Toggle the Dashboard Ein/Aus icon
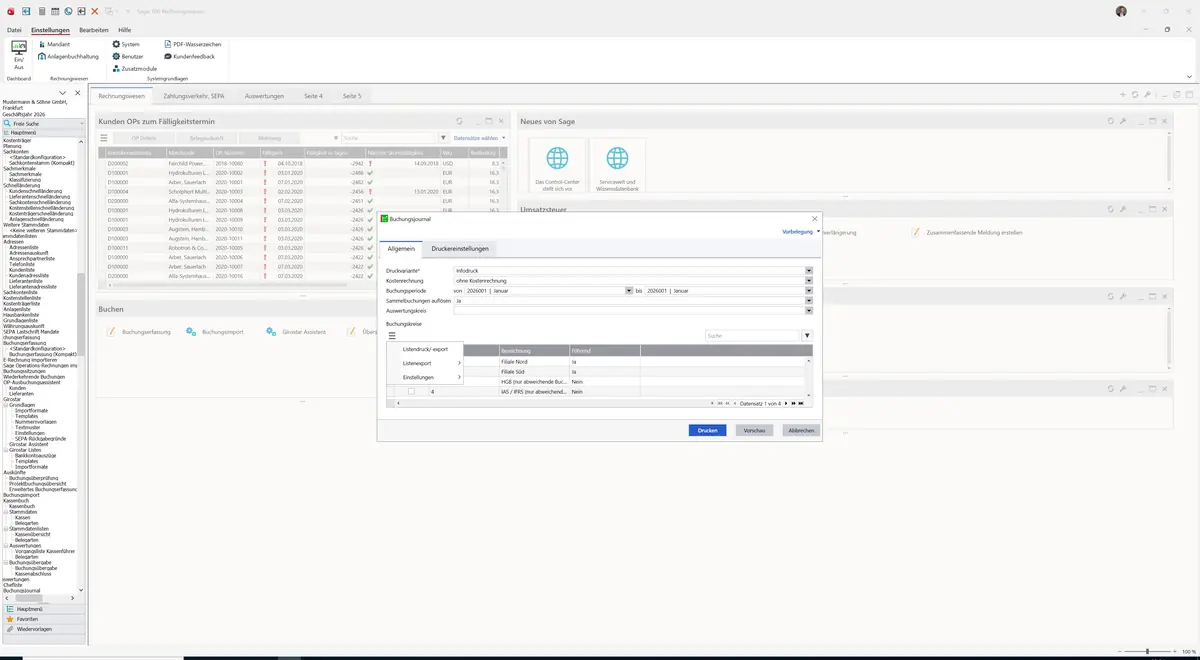The width and height of the screenshot is (1200, 660). point(18,54)
